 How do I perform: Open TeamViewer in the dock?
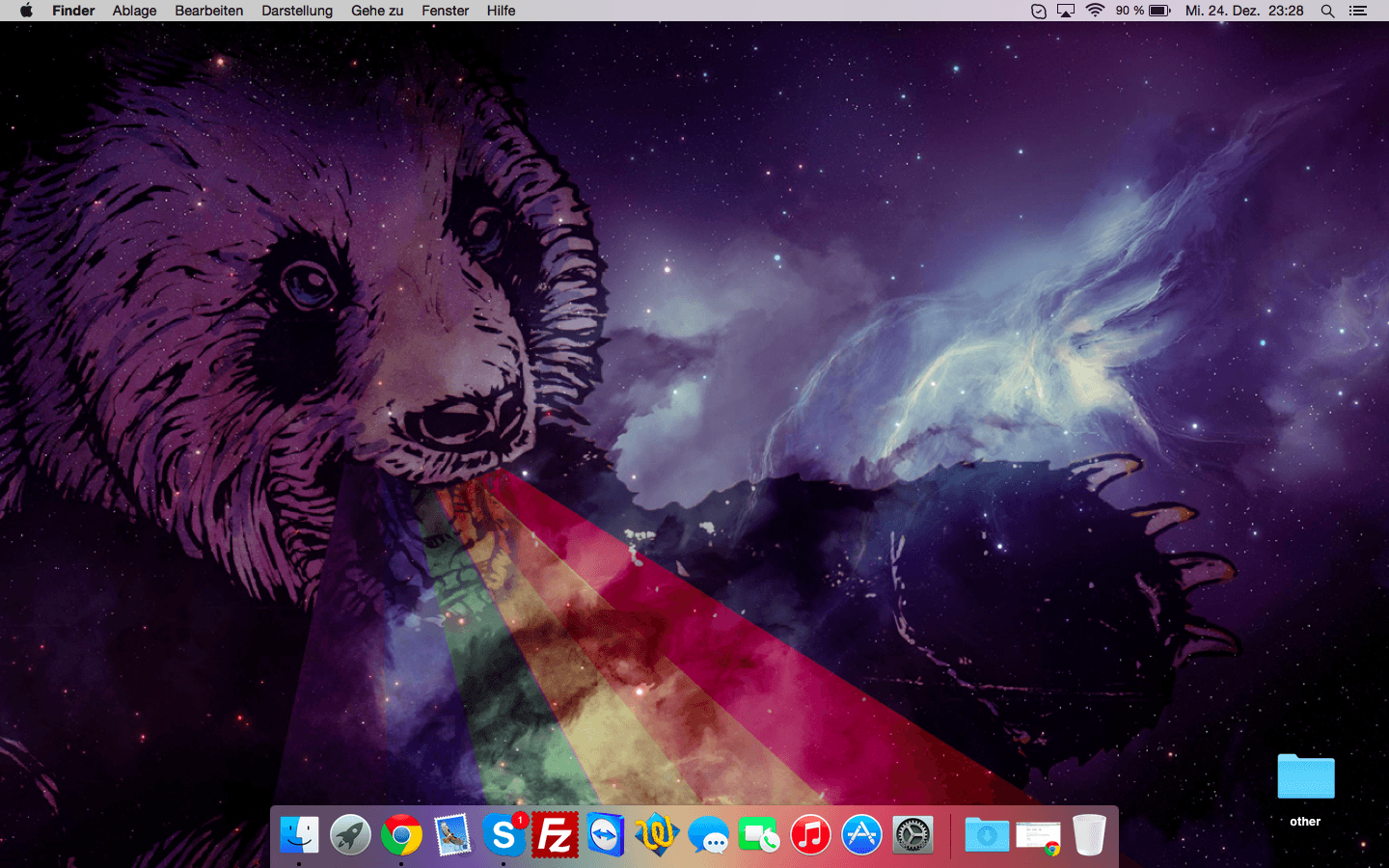tap(606, 835)
